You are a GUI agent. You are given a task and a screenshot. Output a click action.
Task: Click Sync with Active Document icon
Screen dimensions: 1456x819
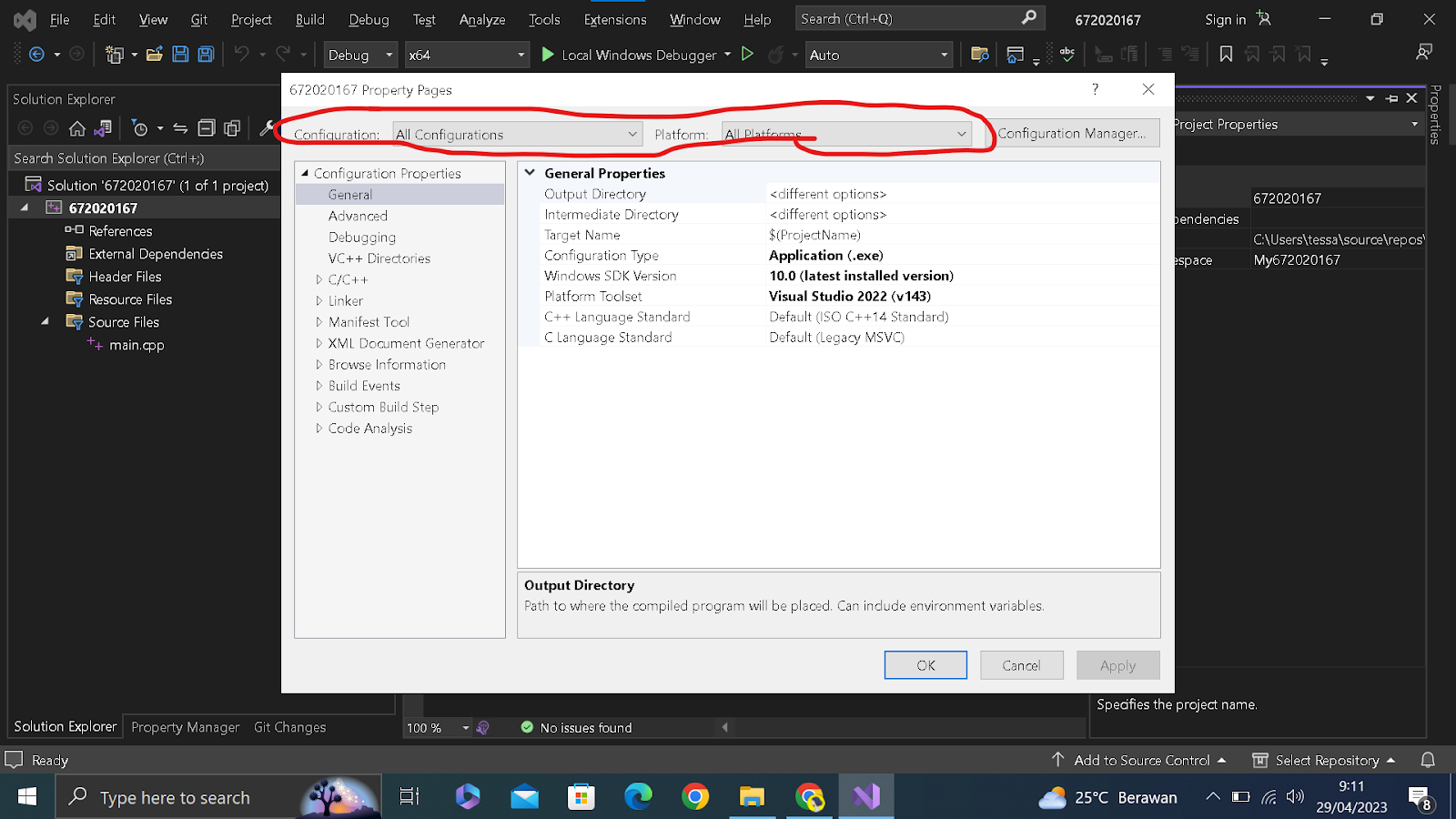[x=180, y=128]
